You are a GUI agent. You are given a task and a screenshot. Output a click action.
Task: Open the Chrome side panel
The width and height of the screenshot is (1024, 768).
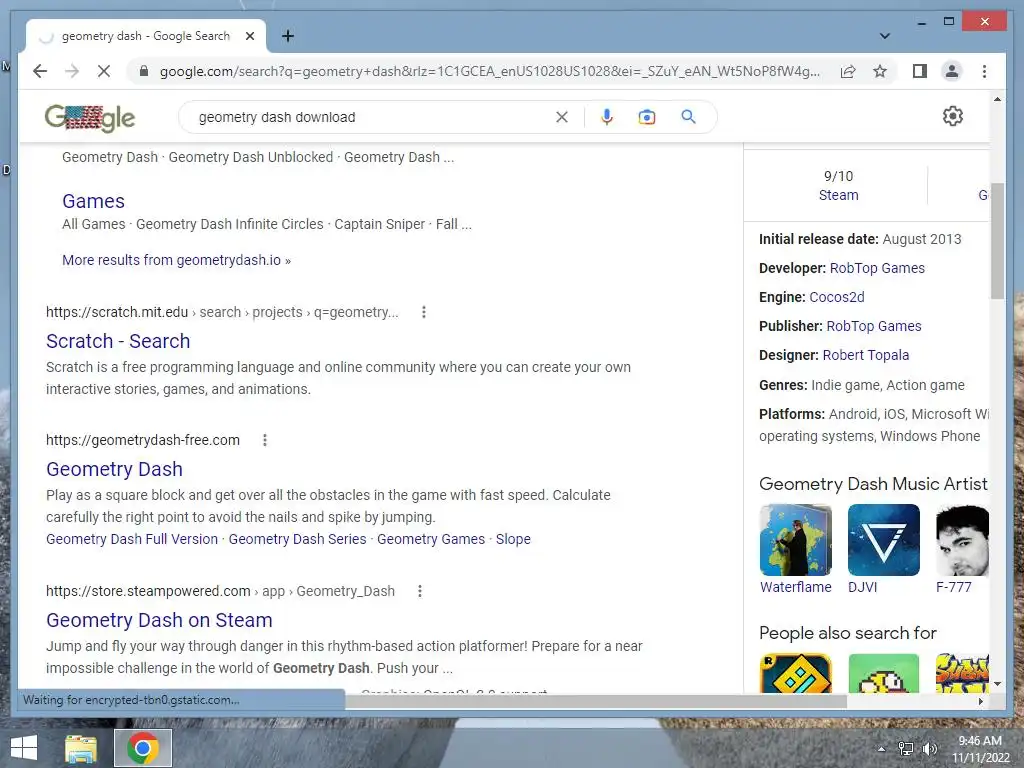tap(920, 71)
